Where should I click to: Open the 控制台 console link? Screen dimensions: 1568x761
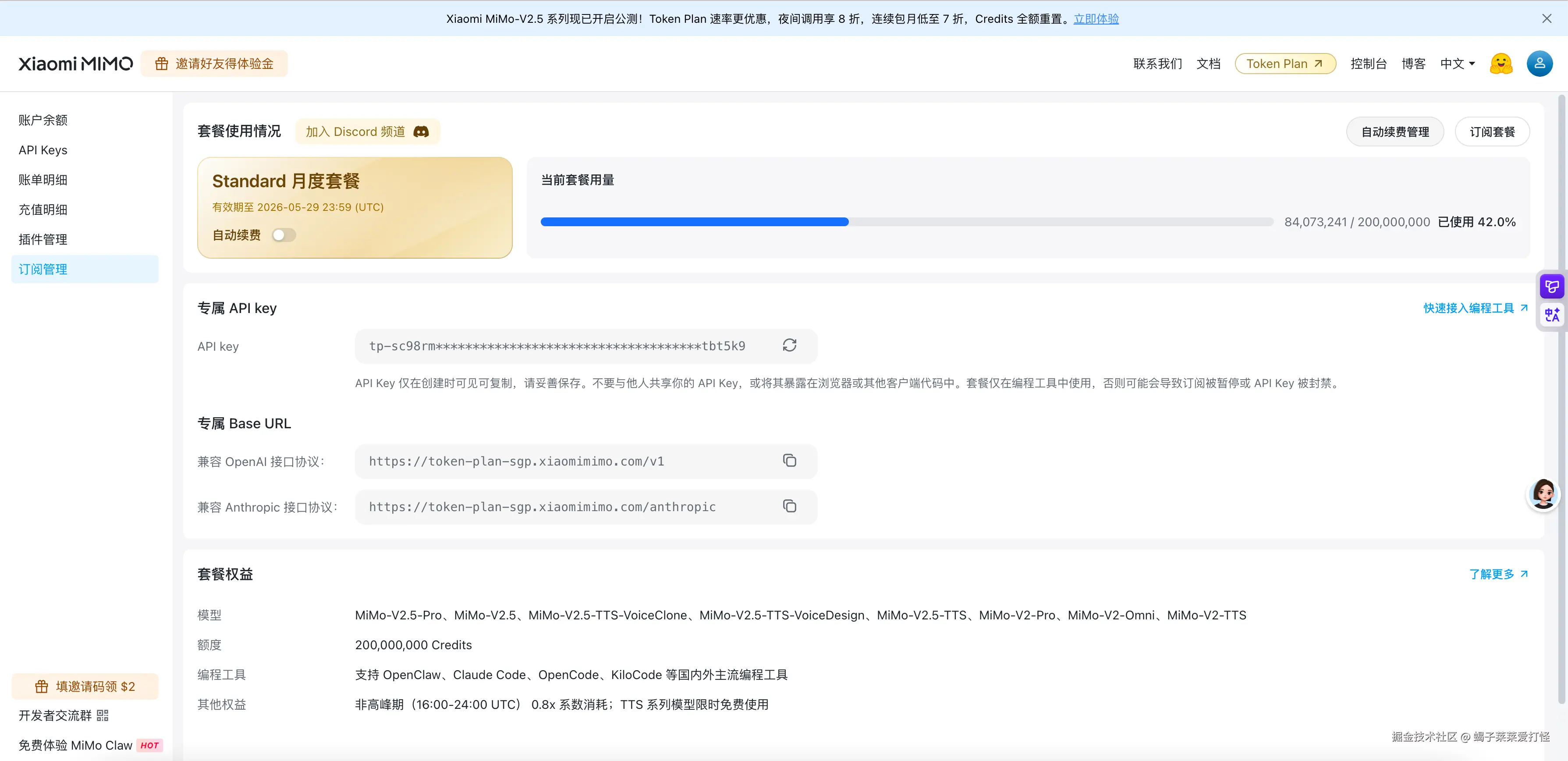(1368, 63)
